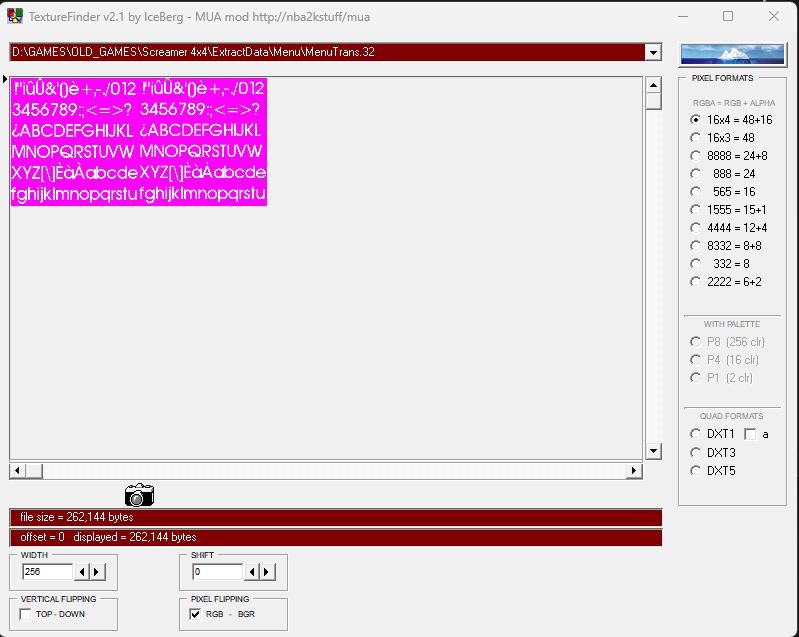Choose the DXT1 quad format

[x=696, y=434]
